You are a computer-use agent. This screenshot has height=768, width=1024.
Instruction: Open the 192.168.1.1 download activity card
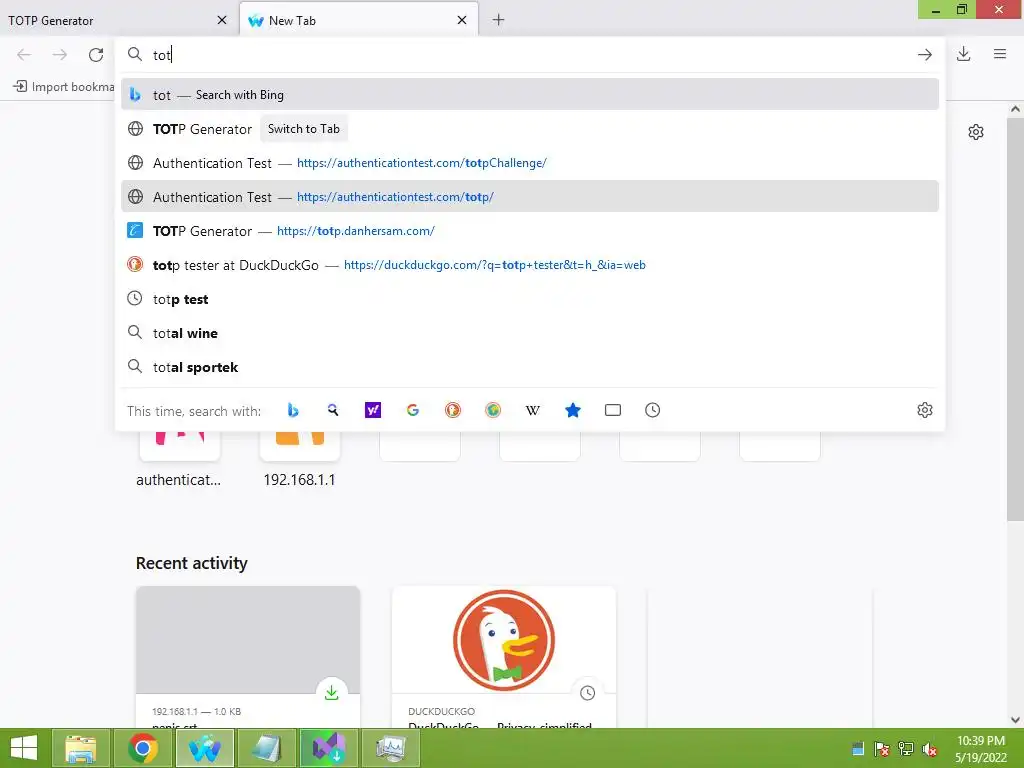coord(248,656)
